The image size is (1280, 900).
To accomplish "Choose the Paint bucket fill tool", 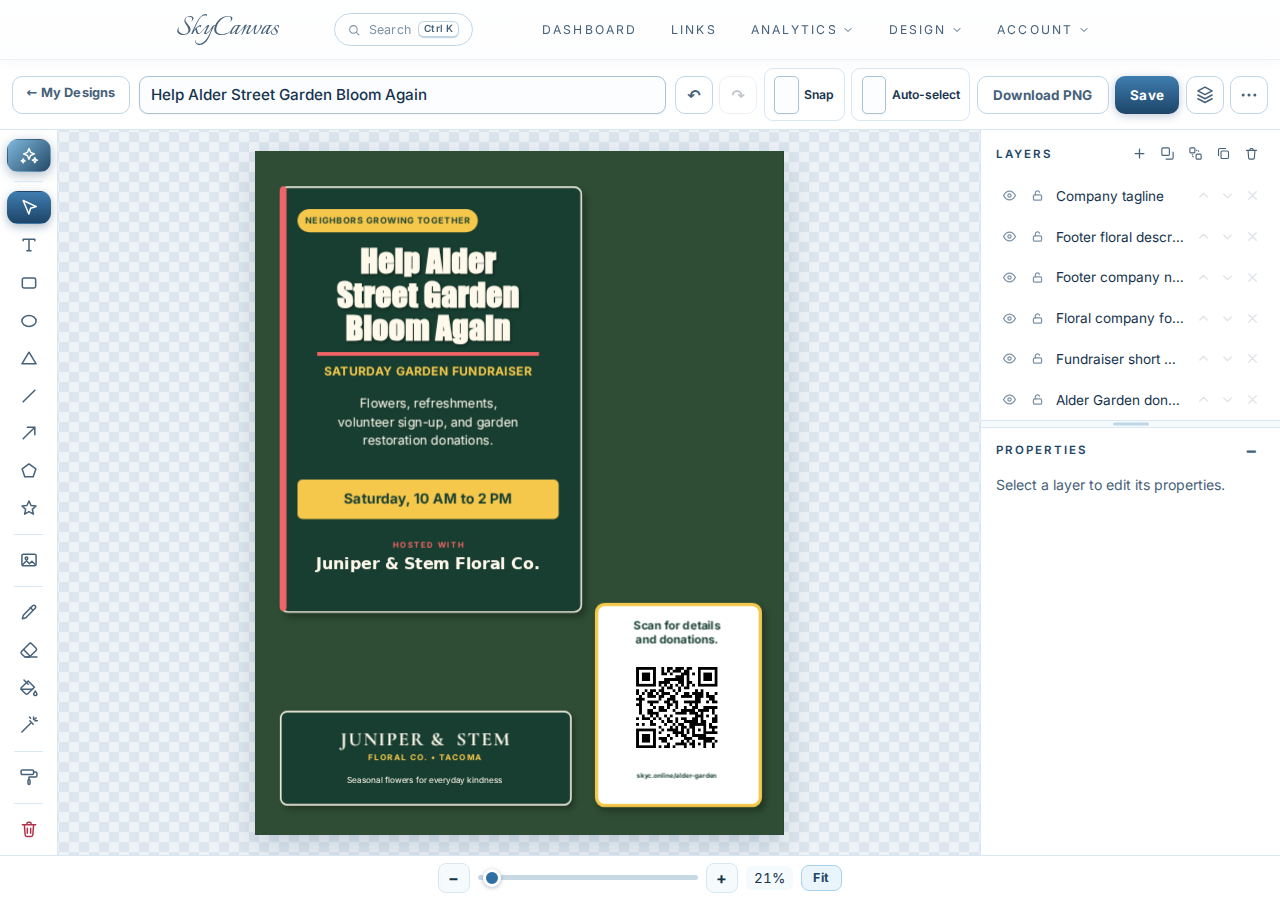I will tap(29, 687).
